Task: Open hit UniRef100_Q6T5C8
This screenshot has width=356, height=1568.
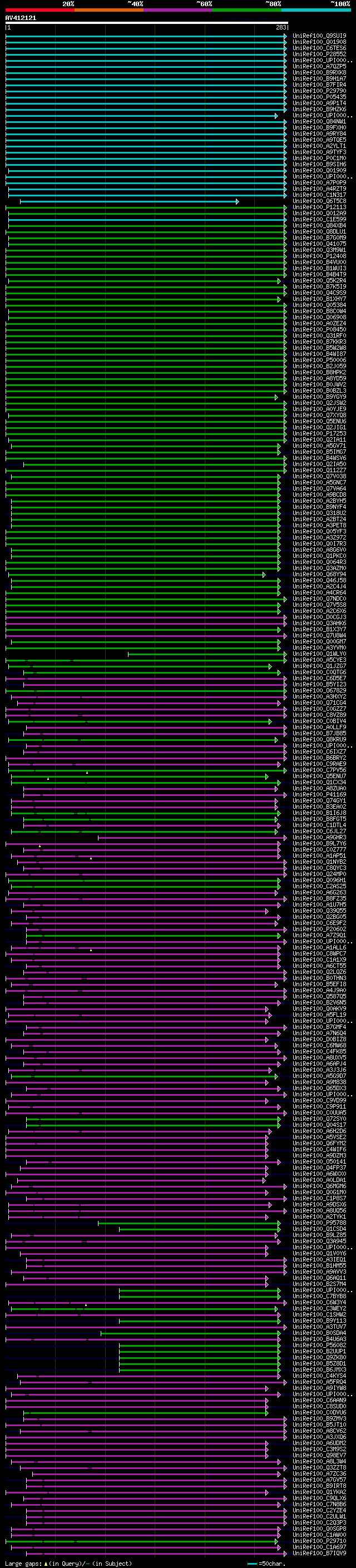Action: coord(319,201)
